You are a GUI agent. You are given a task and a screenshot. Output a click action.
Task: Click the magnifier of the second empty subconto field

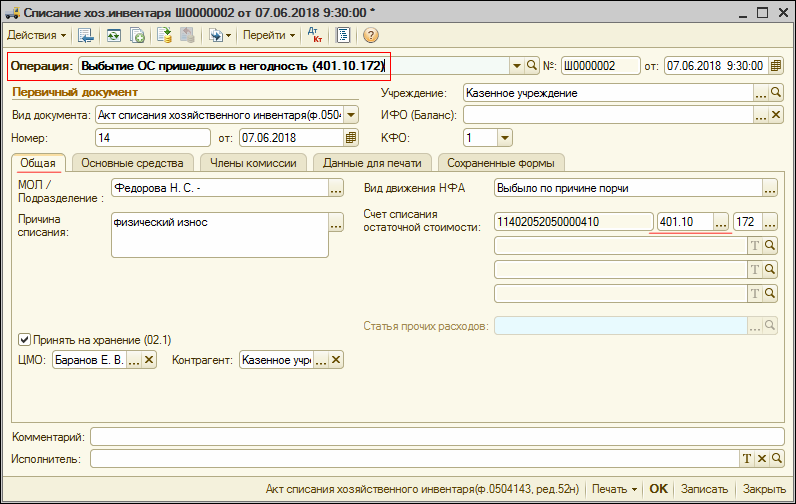click(770, 270)
